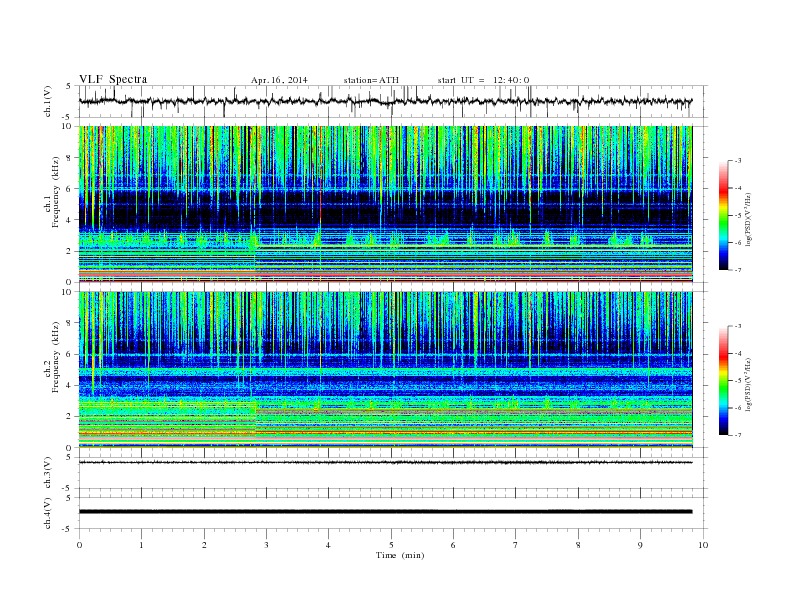Click the "8" kHz tick label on ch.1 spectrogram
This screenshot has width=792, height=612.
coord(70,158)
